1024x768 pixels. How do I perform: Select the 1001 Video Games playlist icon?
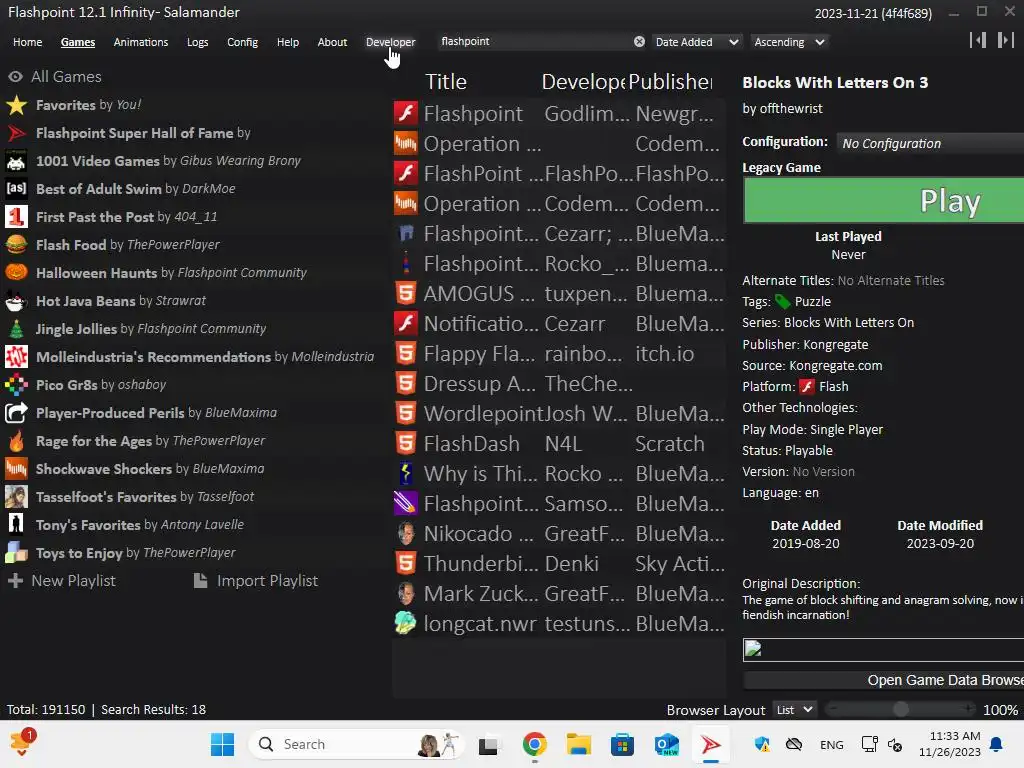(16, 161)
